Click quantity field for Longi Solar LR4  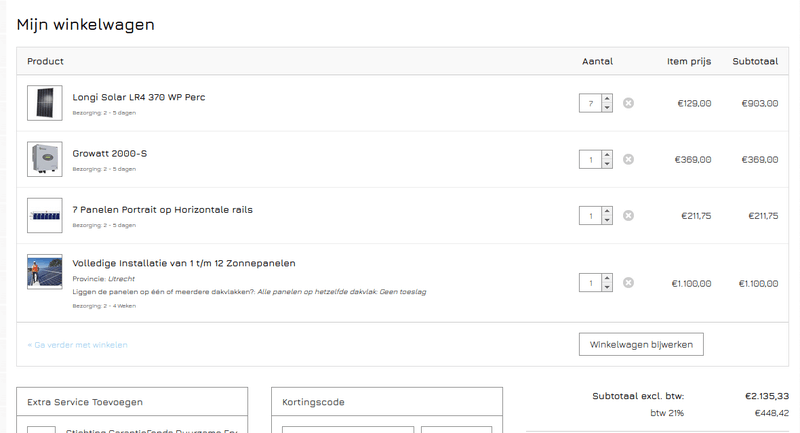pos(591,103)
